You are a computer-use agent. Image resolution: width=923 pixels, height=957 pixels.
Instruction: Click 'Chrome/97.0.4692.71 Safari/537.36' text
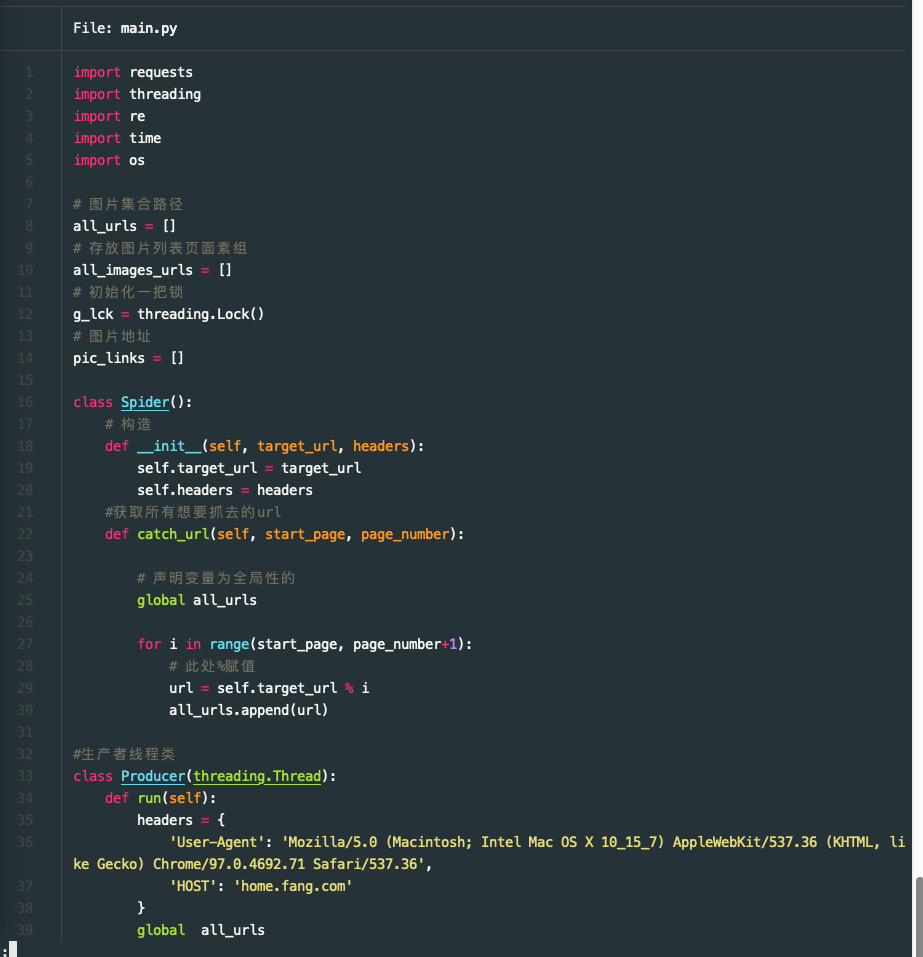point(285,864)
